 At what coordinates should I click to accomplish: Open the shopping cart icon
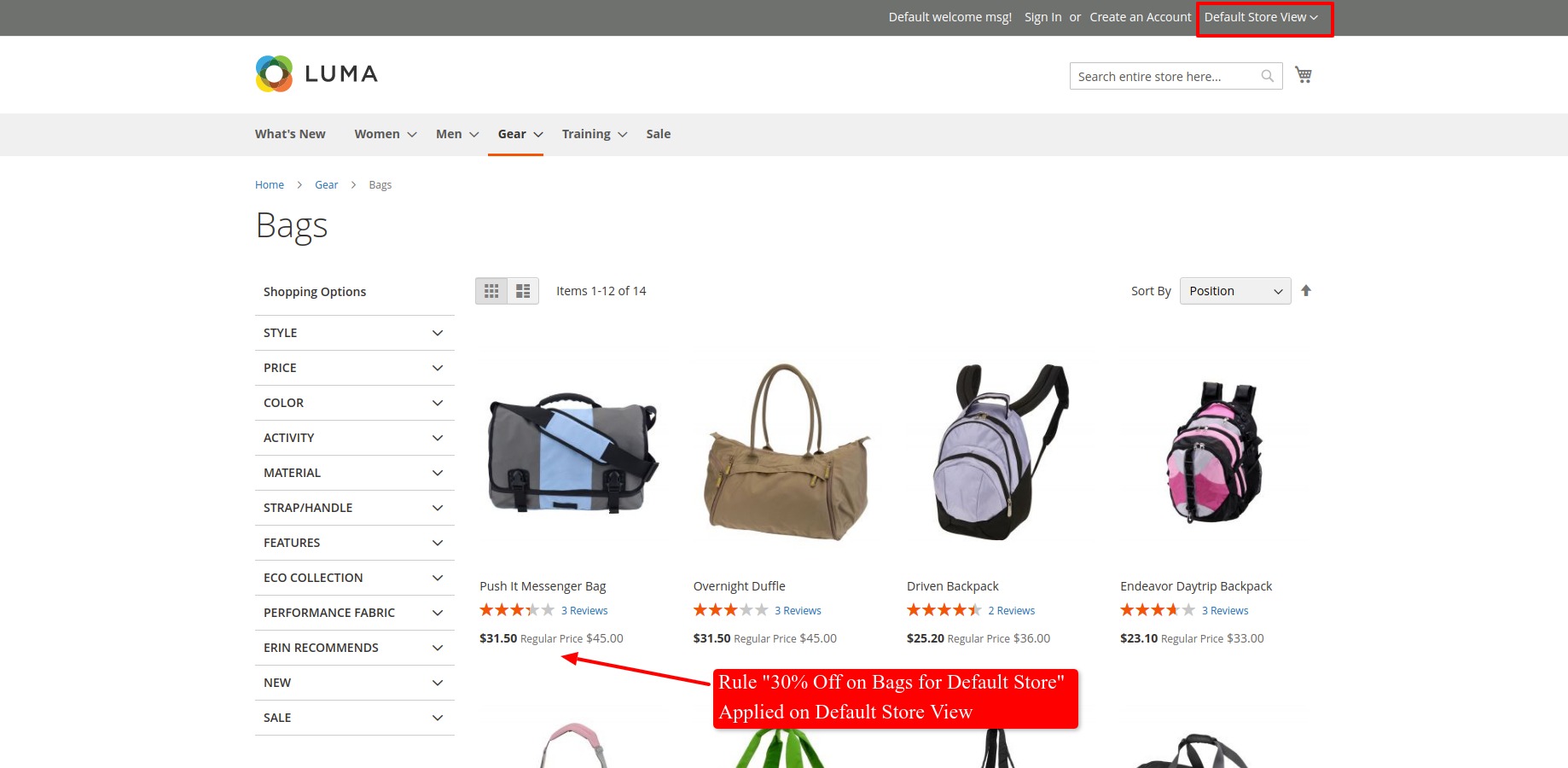[1304, 75]
